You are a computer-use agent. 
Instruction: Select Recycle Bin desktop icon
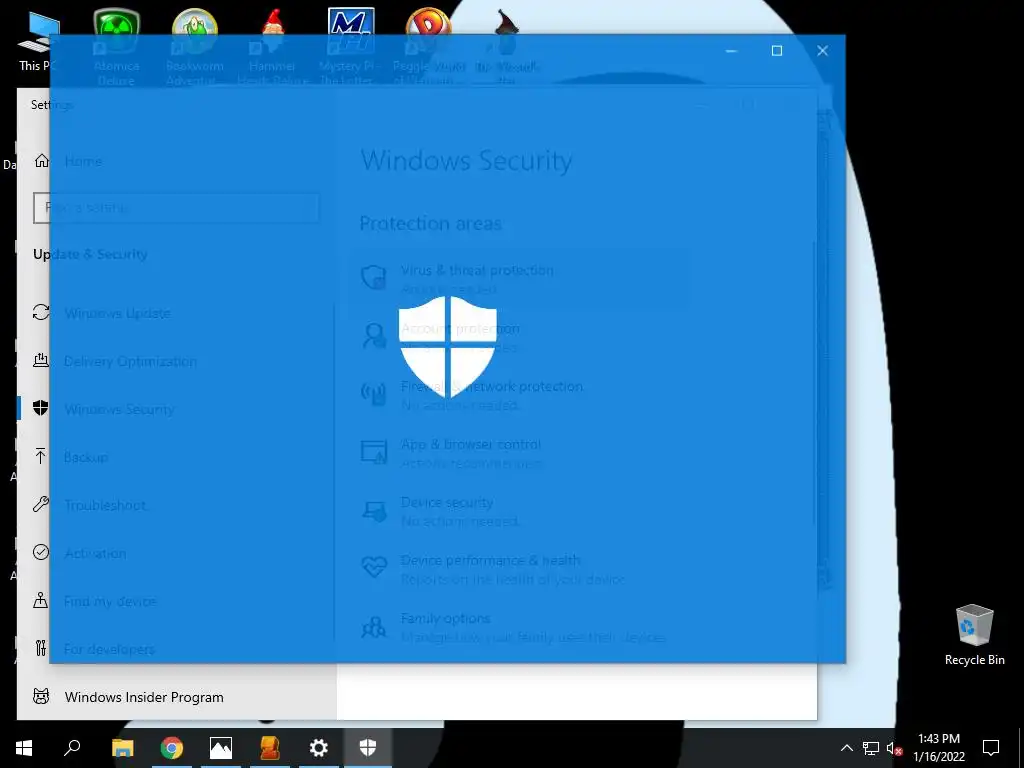pos(974,635)
